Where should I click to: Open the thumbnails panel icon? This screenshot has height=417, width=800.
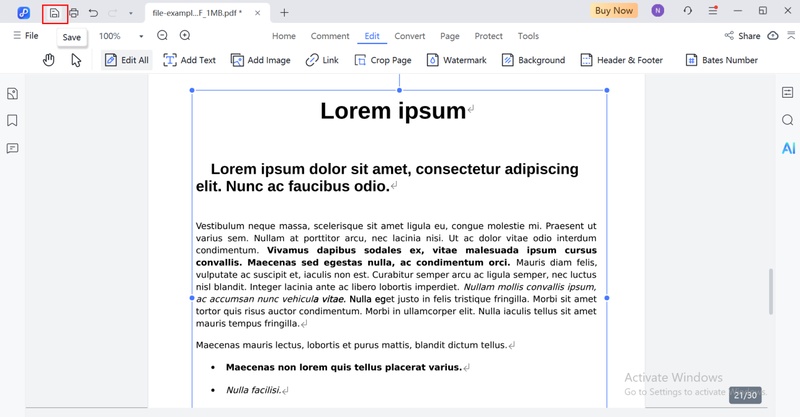tap(12, 93)
